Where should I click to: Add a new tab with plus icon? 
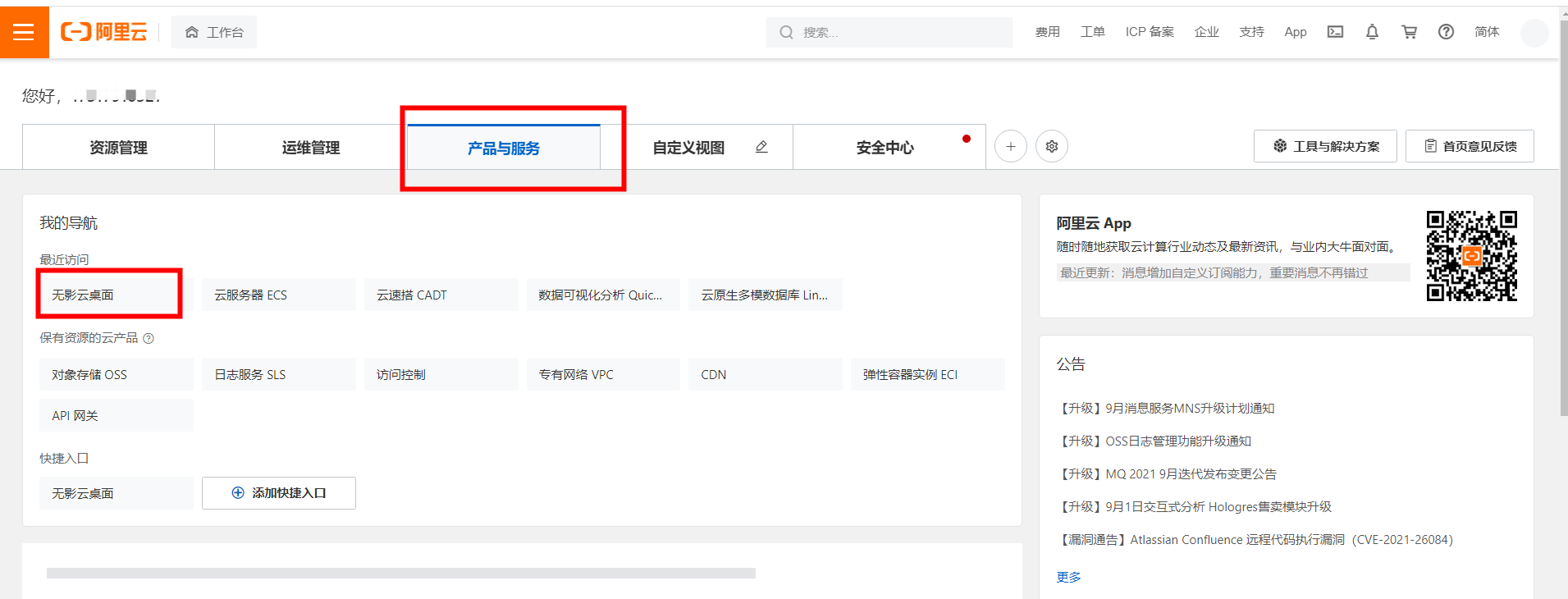1011,146
